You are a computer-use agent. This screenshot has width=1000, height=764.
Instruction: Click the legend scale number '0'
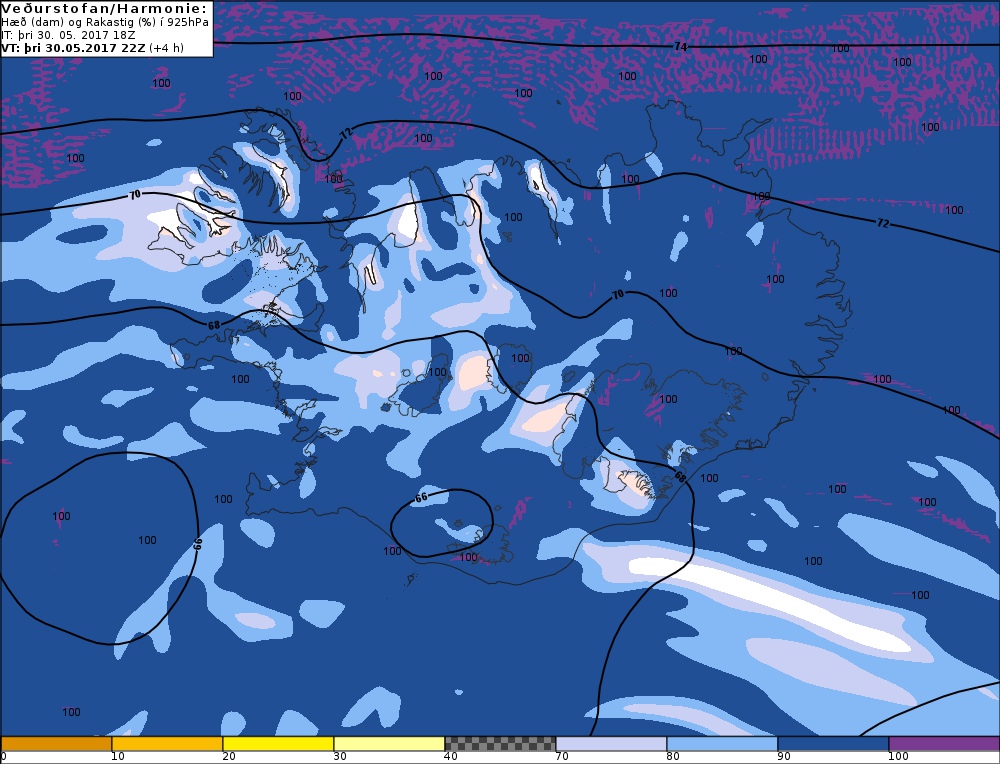[4, 756]
